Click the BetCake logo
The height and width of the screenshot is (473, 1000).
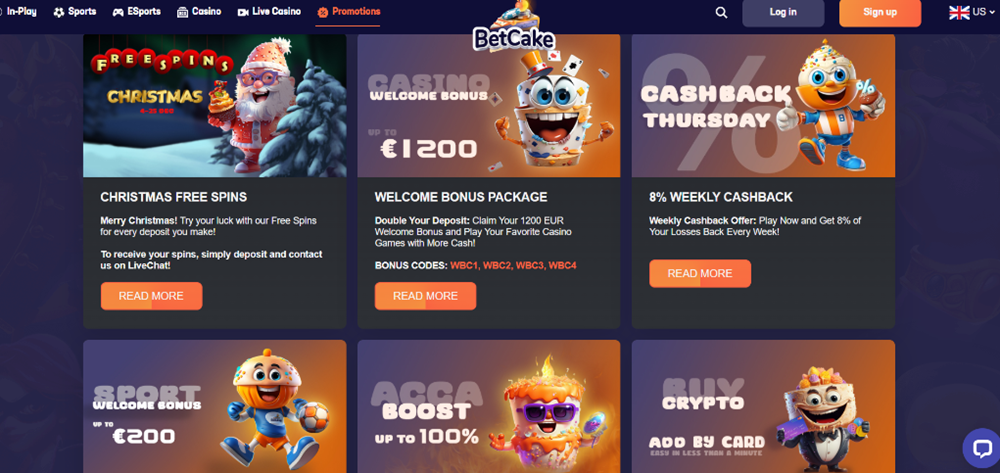point(513,29)
